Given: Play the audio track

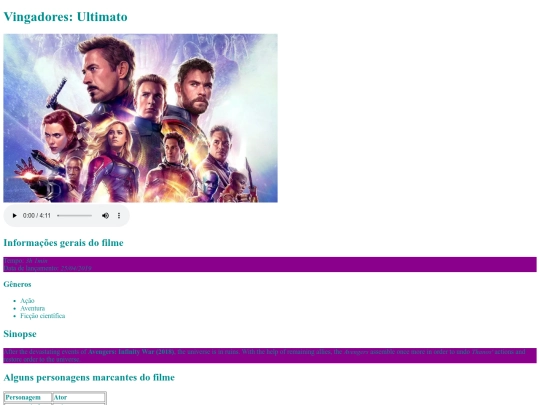Looking at the screenshot, I should [x=14, y=216].
